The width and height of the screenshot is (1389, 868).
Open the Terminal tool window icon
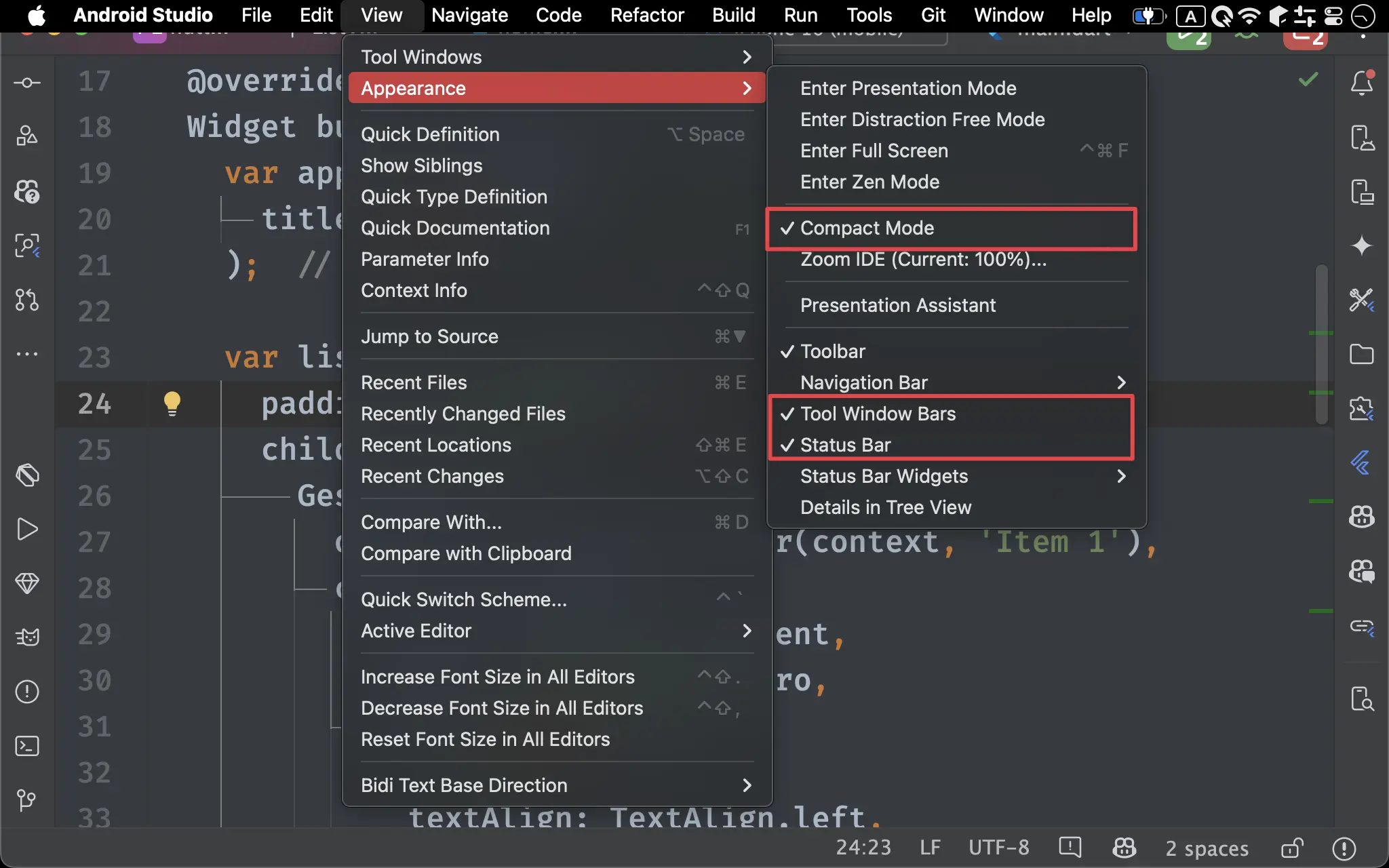coord(27,746)
